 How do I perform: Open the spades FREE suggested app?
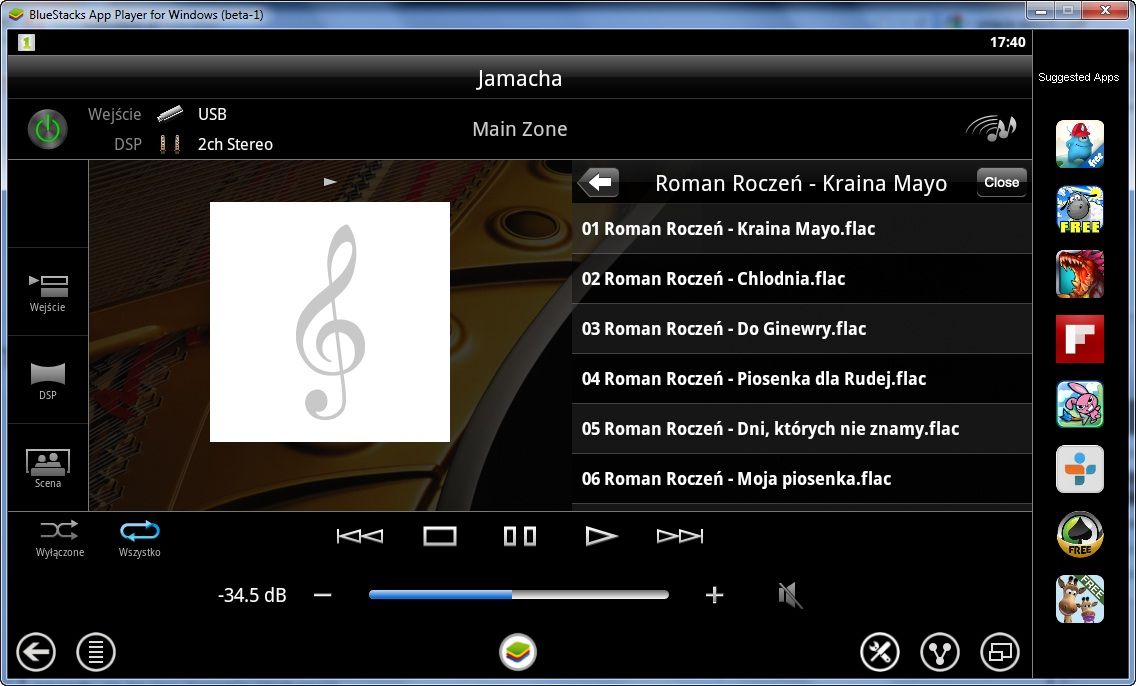(x=1079, y=534)
